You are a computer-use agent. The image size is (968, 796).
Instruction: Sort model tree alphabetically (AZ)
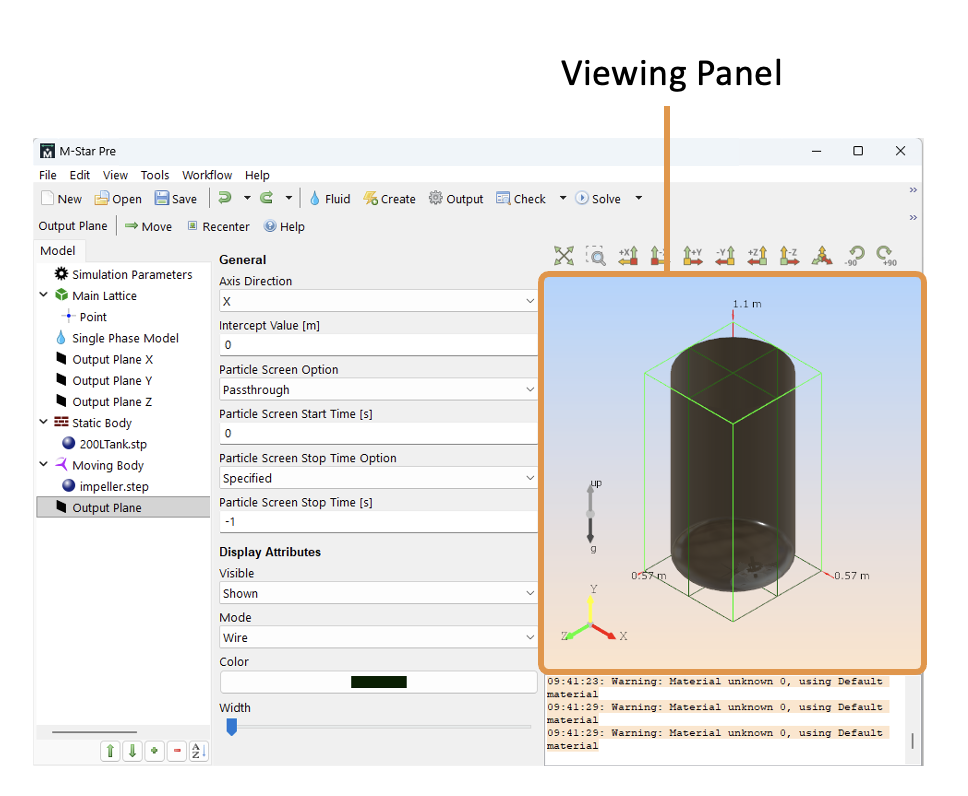pos(198,751)
